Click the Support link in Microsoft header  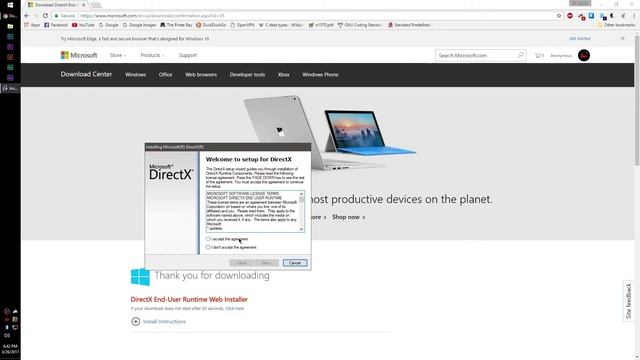coord(188,55)
